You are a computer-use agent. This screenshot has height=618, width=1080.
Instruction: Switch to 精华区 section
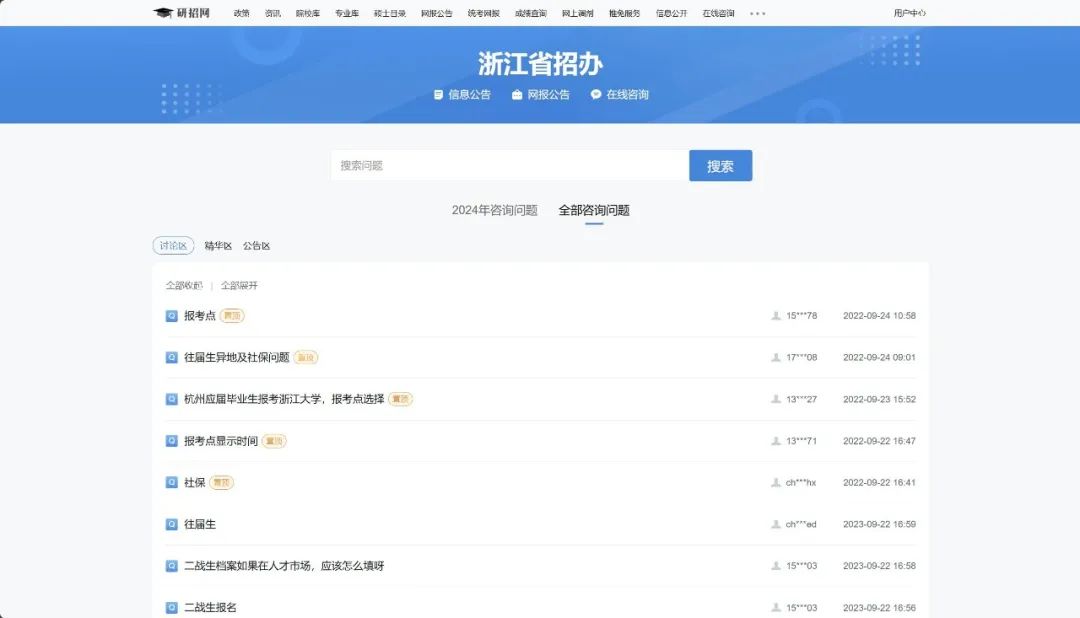point(218,246)
